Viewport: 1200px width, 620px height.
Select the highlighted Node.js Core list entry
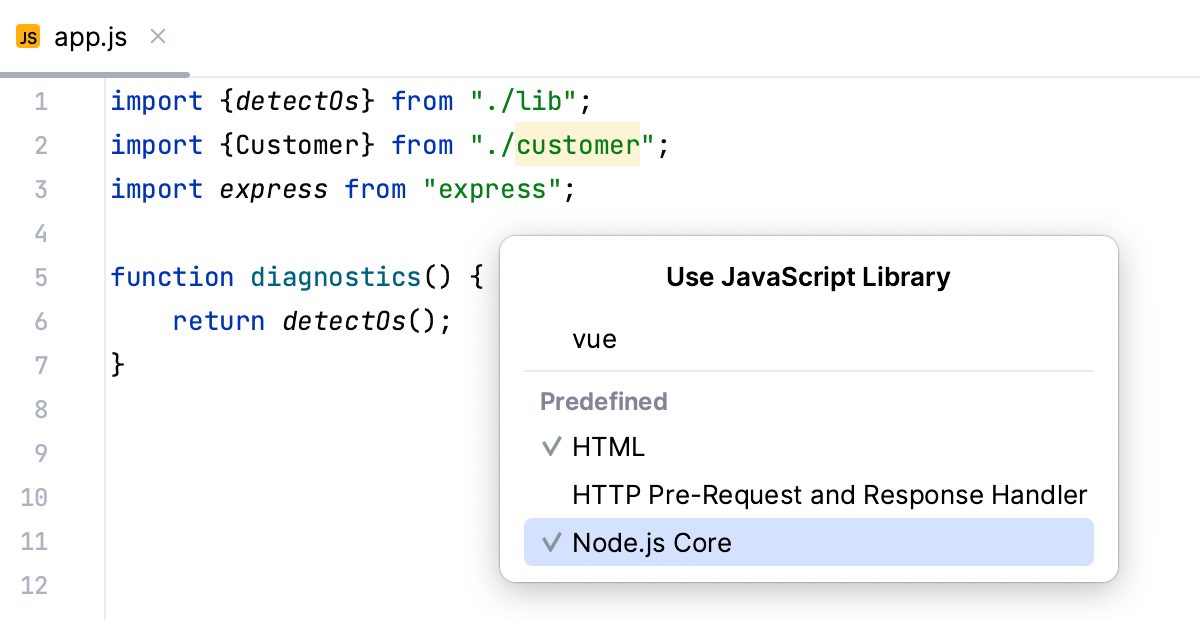click(652, 542)
